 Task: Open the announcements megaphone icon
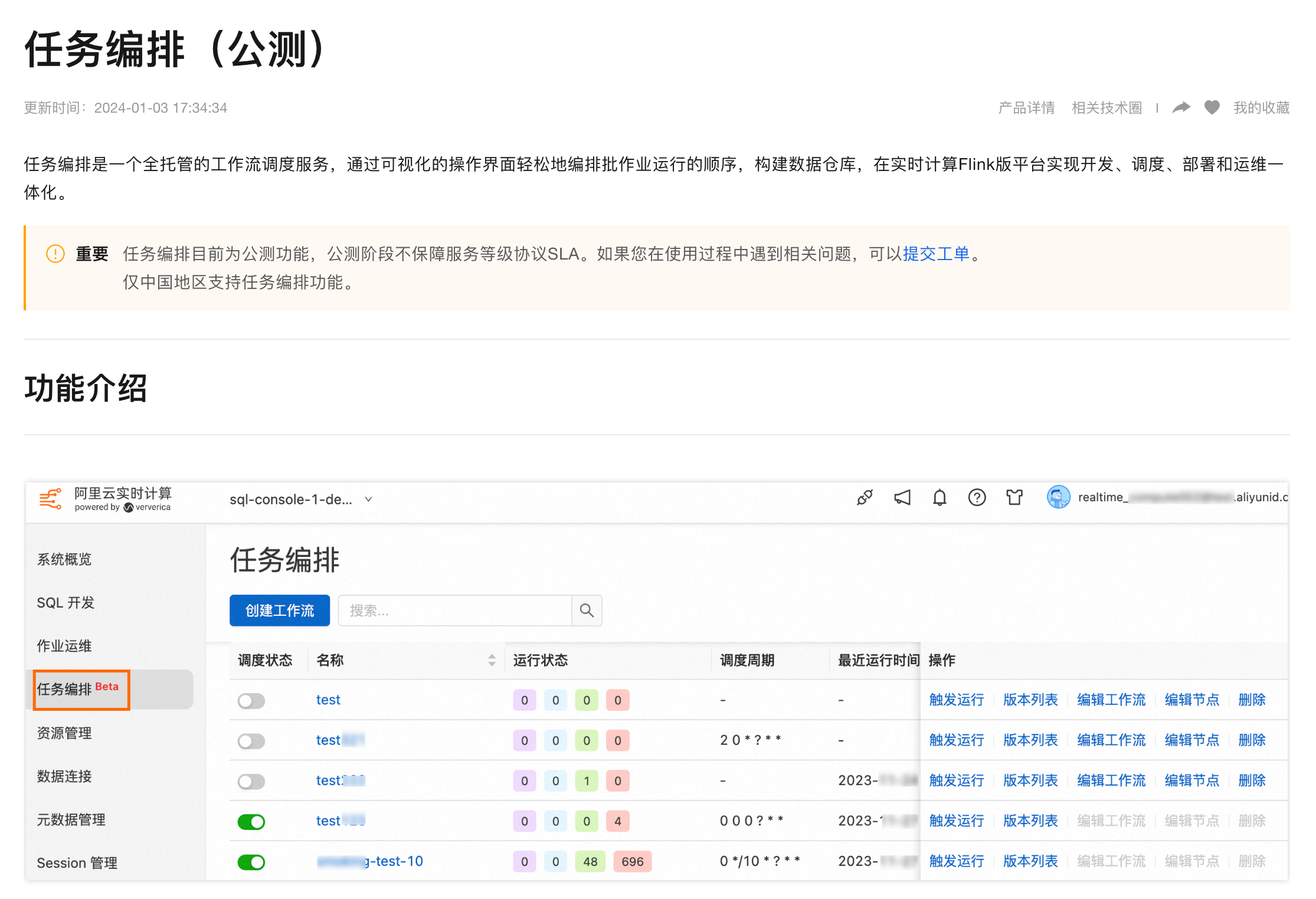[x=902, y=498]
